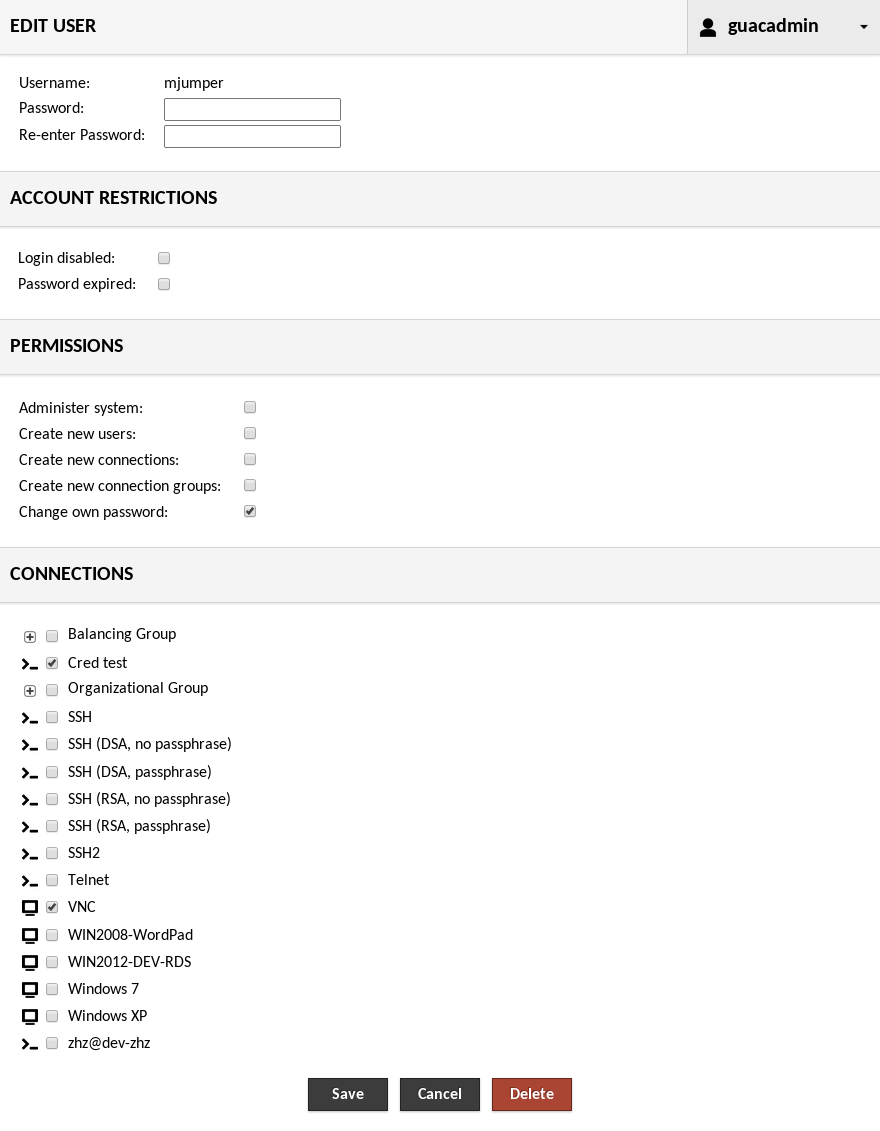
Task: Save the user changes
Action: coord(347,1094)
